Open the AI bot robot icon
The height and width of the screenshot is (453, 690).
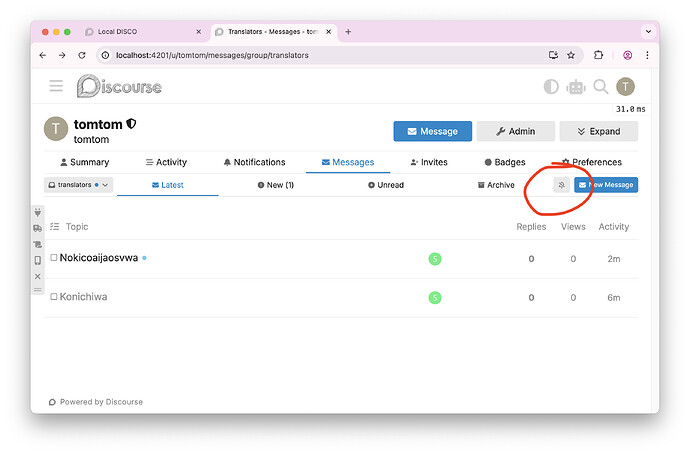(576, 87)
